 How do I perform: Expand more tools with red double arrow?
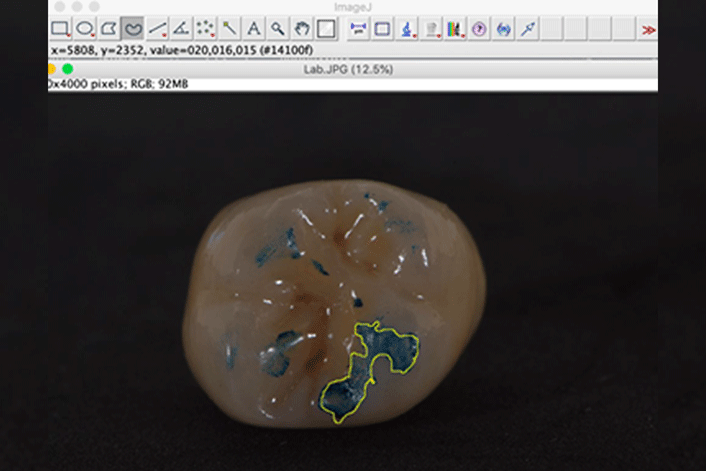[648, 29]
